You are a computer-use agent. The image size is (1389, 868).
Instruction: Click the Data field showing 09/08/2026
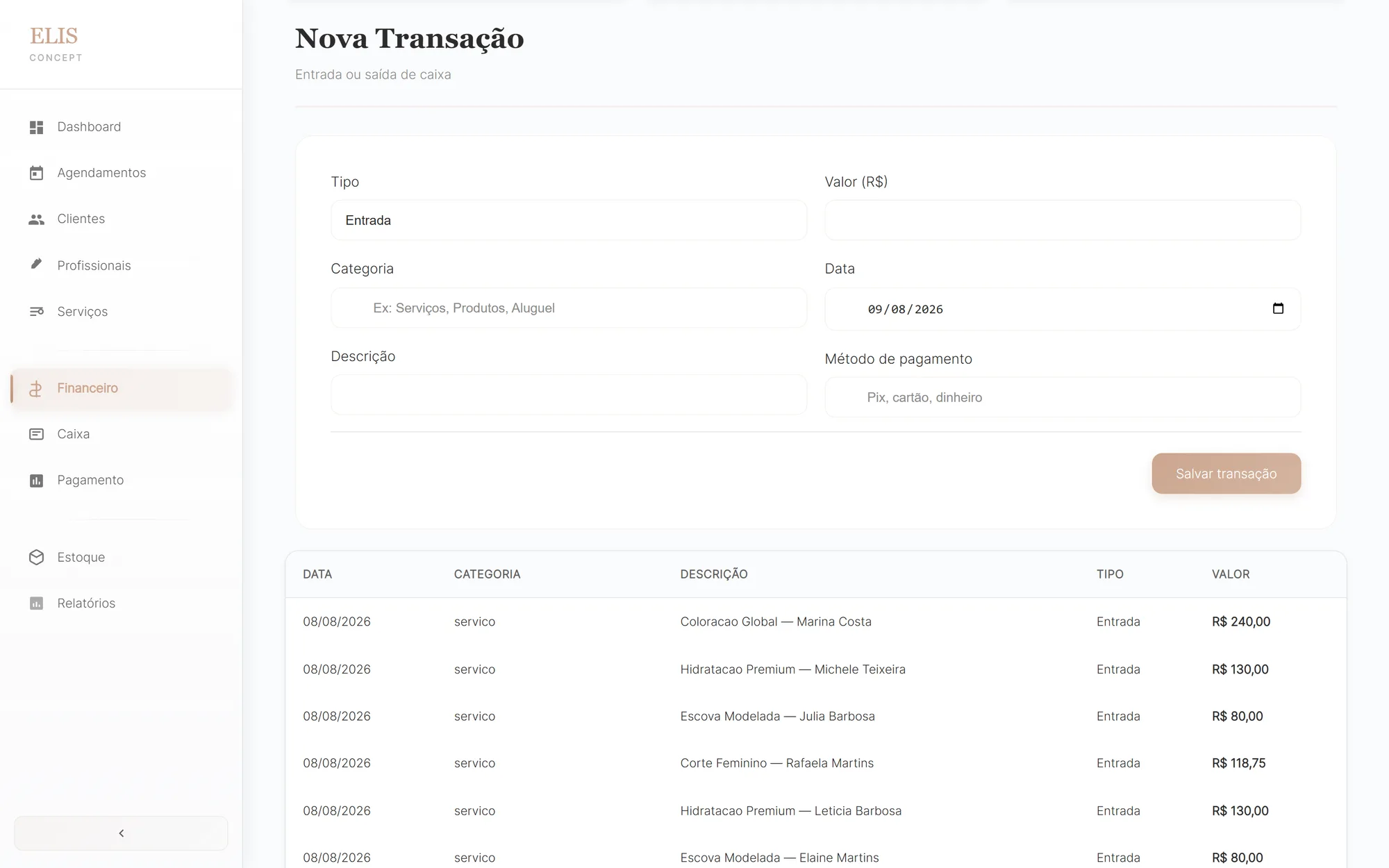point(1063,309)
